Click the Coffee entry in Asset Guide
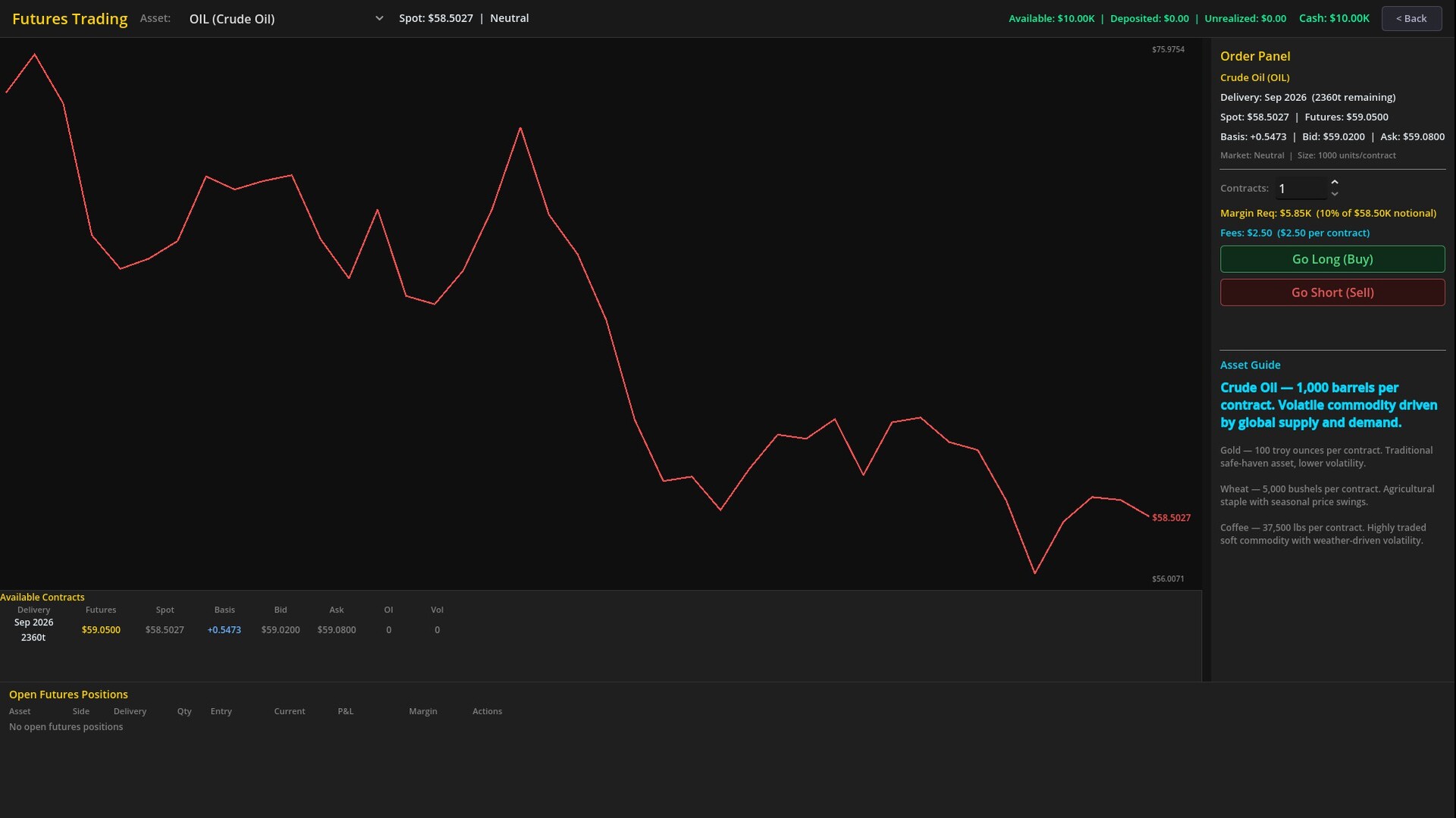This screenshot has height=818, width=1456. coord(1323,534)
